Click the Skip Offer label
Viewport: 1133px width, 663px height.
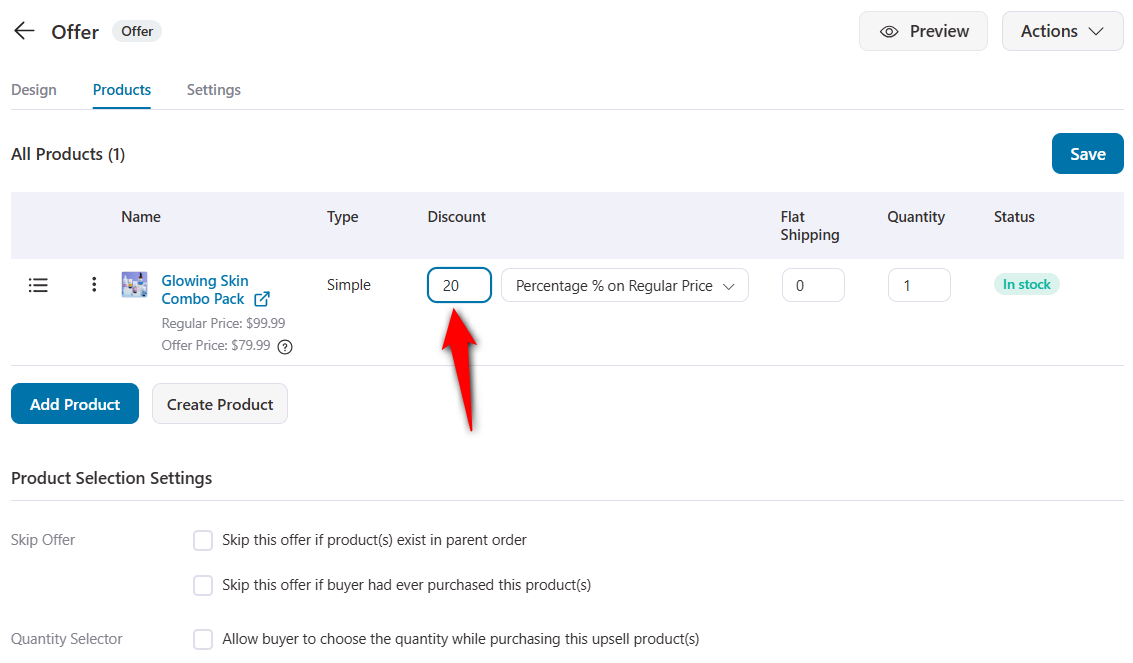pyautogui.click(x=43, y=540)
